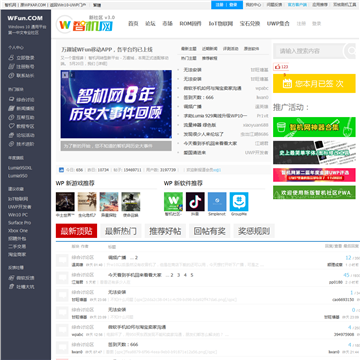Switch to the 推荐好帖 tab

click(165, 231)
